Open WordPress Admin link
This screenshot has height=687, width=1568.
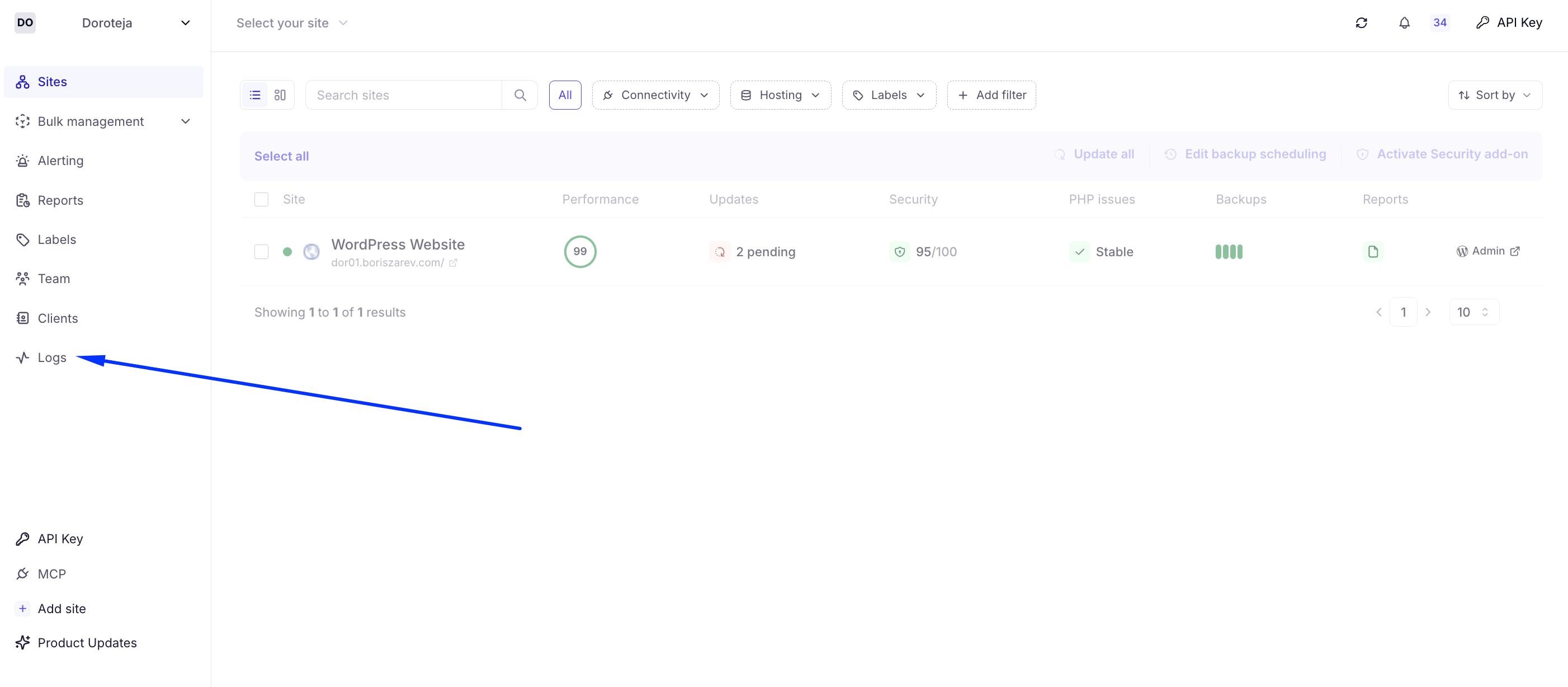coord(1487,251)
